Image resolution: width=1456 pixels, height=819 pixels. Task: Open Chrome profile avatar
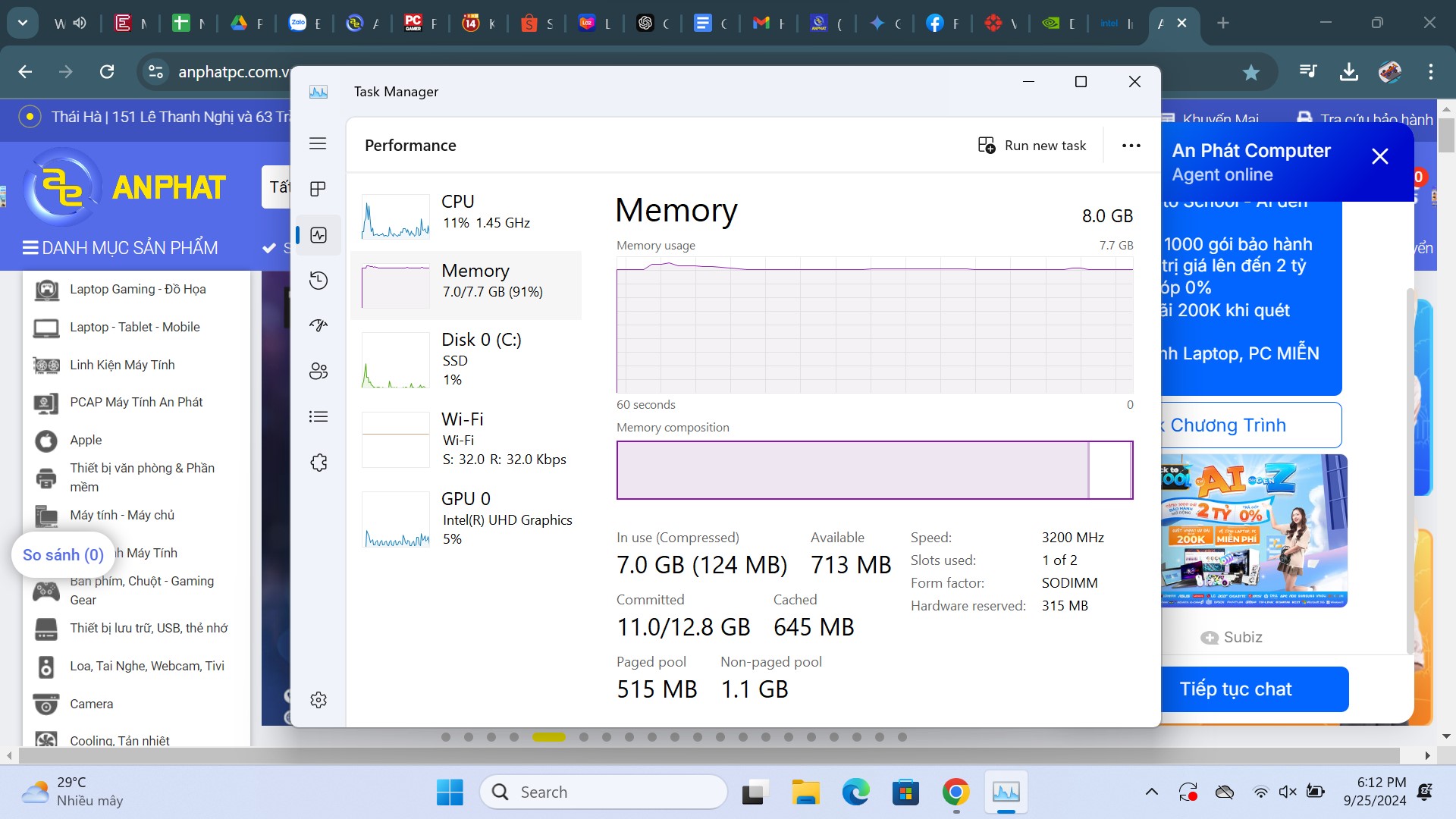[x=1389, y=72]
